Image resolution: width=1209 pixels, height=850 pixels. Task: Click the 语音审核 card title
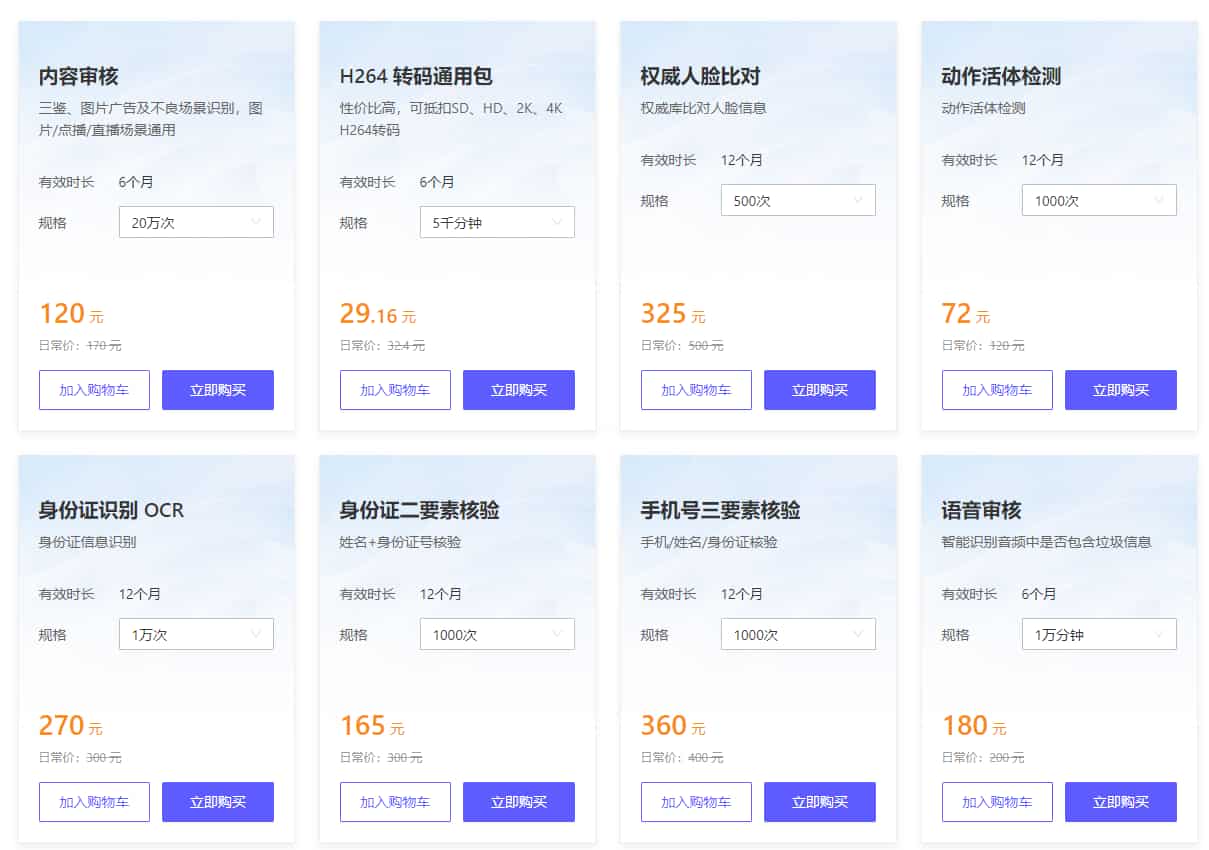pos(981,510)
